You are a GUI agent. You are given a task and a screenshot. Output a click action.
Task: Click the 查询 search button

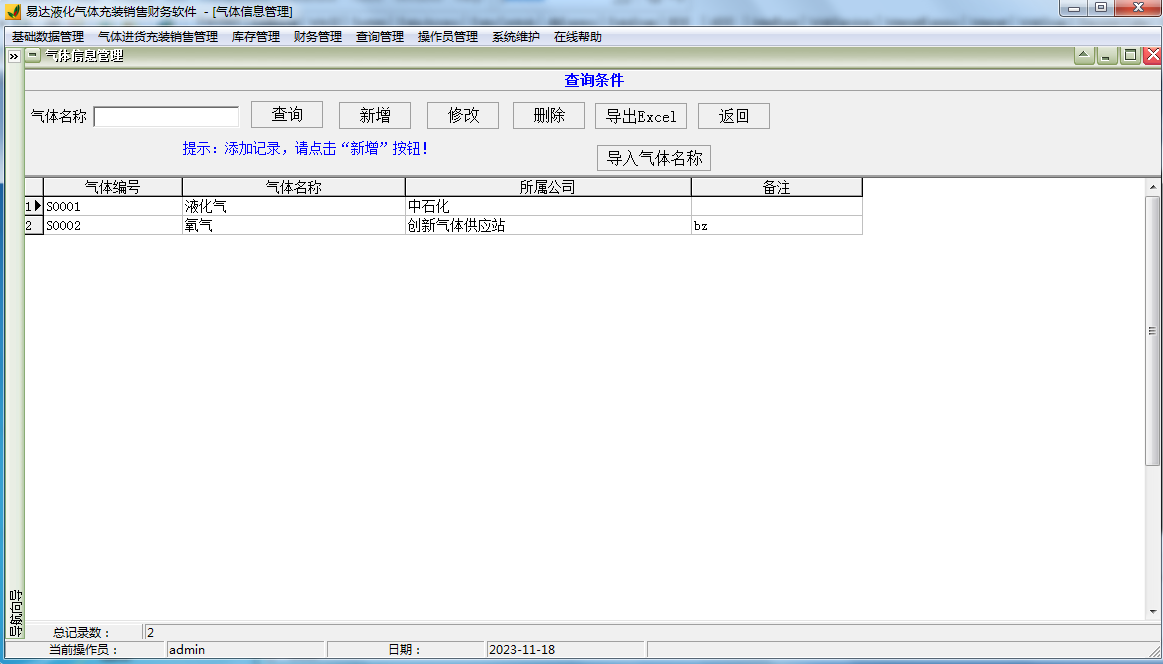(287, 115)
